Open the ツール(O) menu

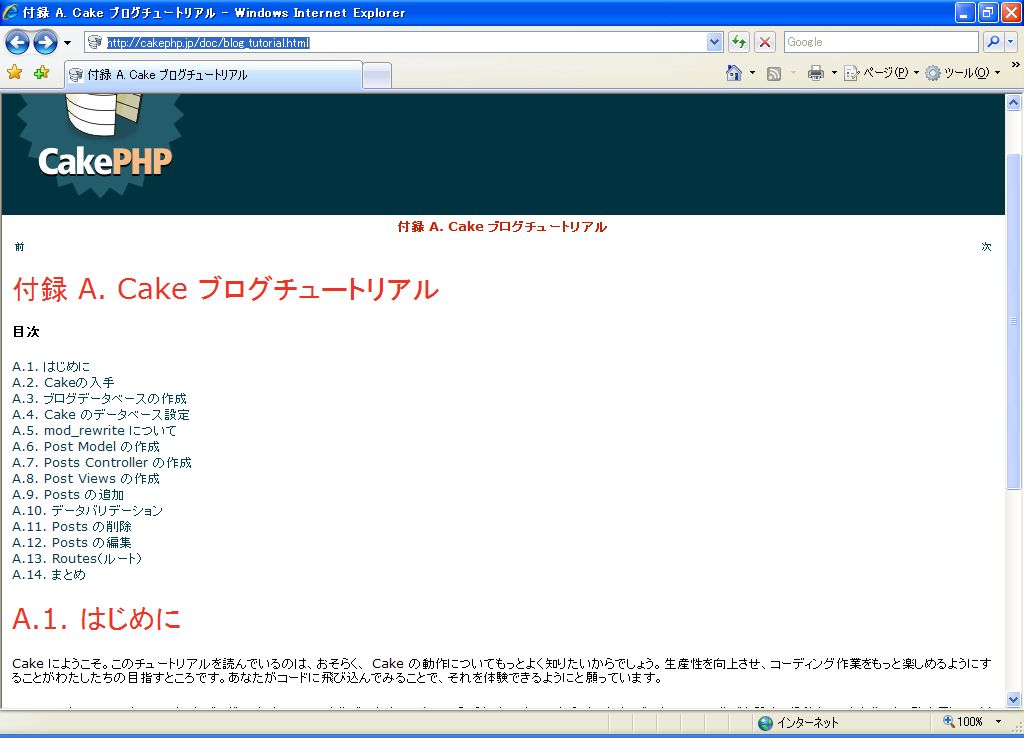coord(961,73)
